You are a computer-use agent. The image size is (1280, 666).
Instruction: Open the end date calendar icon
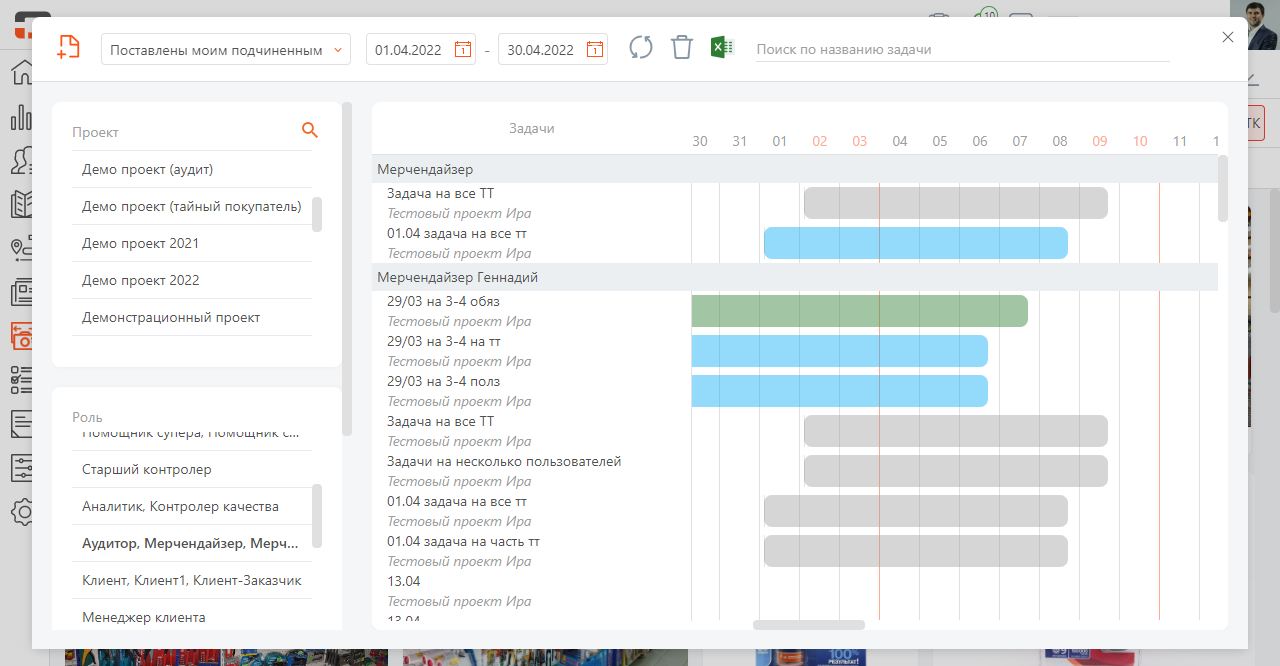[x=595, y=49]
